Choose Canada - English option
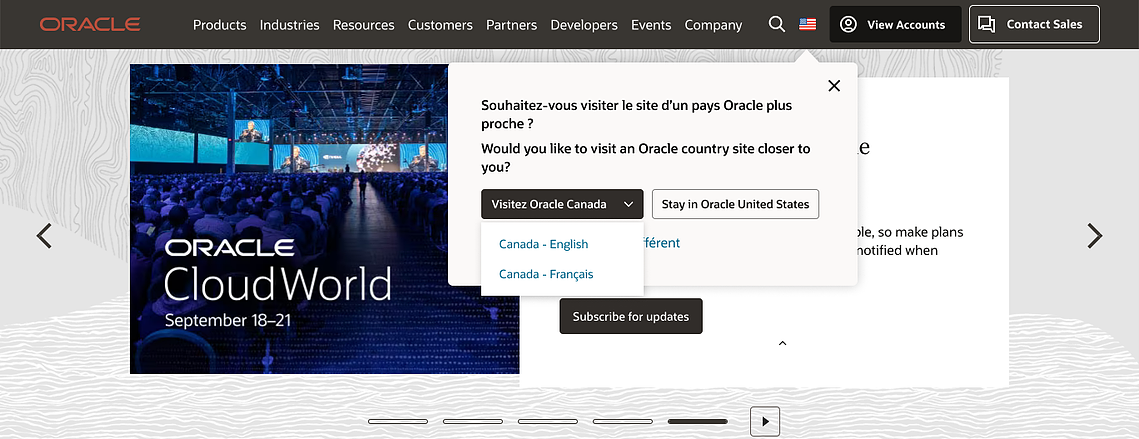Screen dimensions: 1139x439 point(543,244)
